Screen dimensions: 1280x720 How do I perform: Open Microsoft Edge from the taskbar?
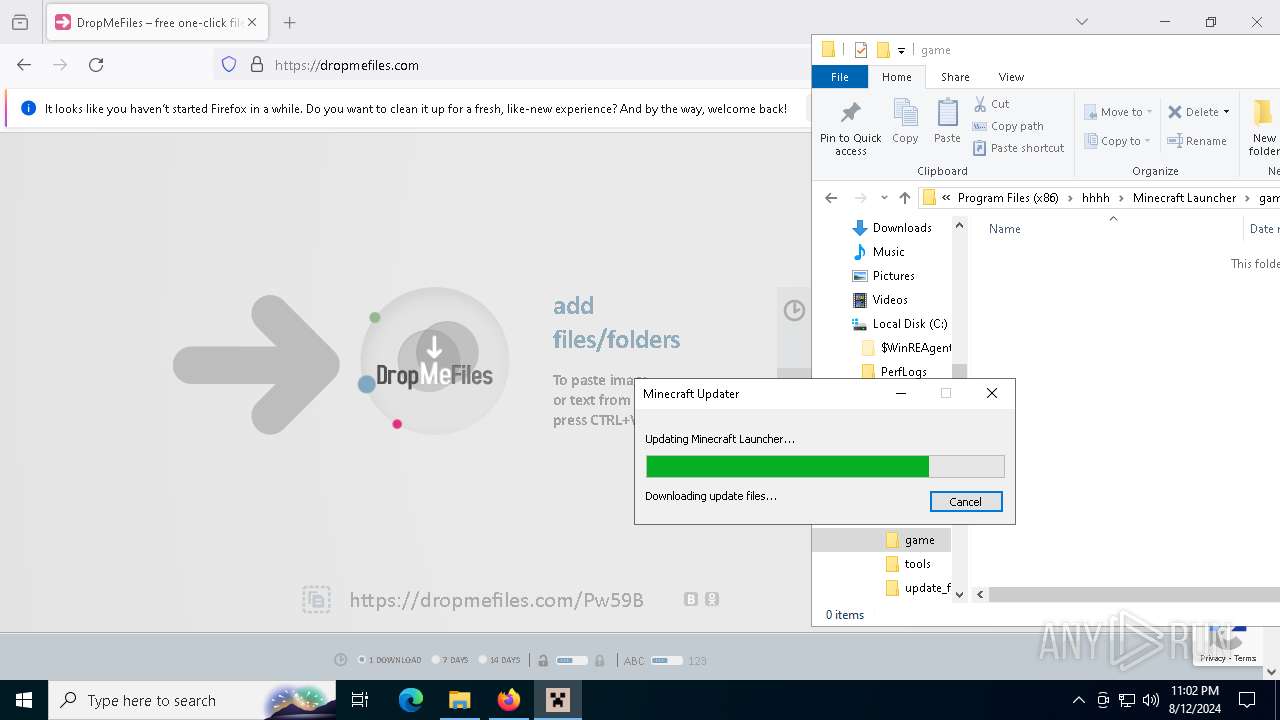pos(411,700)
